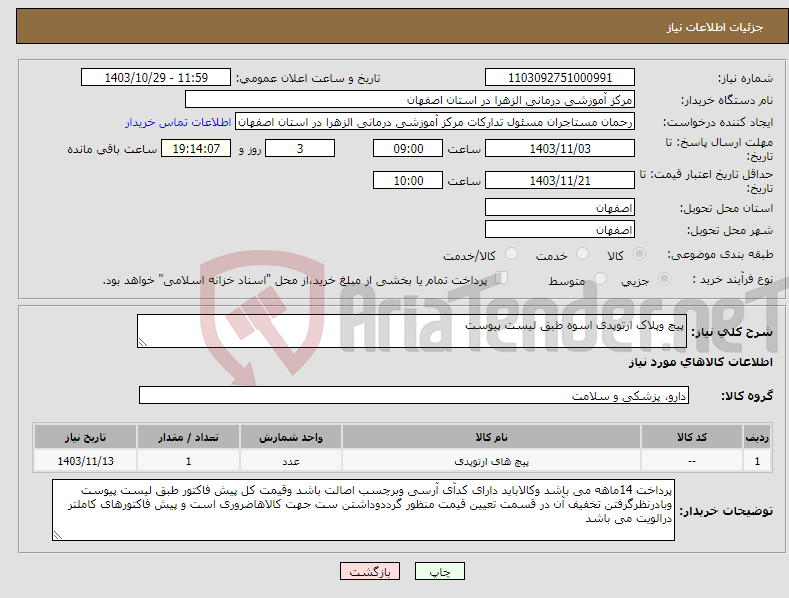
Task: Select the کالا/خدمت radio button
Action: (x=511, y=254)
